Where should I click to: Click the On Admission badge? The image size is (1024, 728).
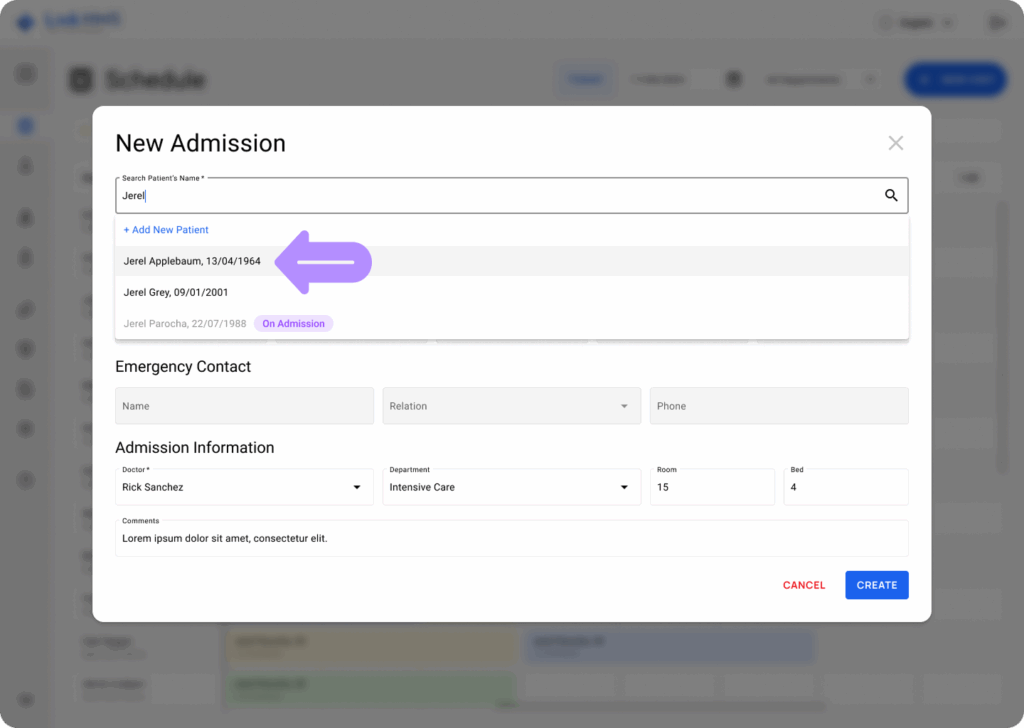[293, 324]
